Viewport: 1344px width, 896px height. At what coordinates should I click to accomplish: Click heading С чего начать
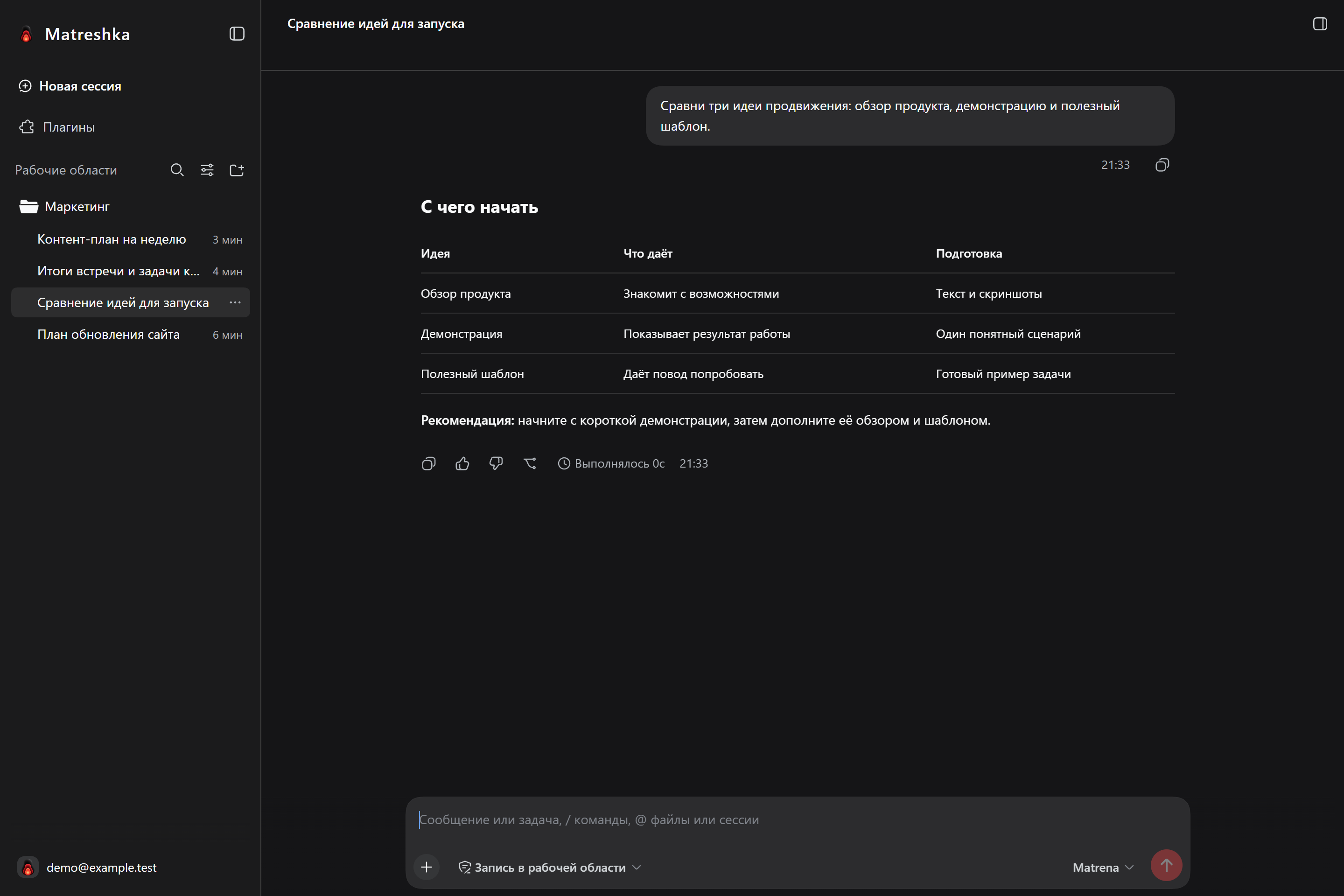pos(479,207)
